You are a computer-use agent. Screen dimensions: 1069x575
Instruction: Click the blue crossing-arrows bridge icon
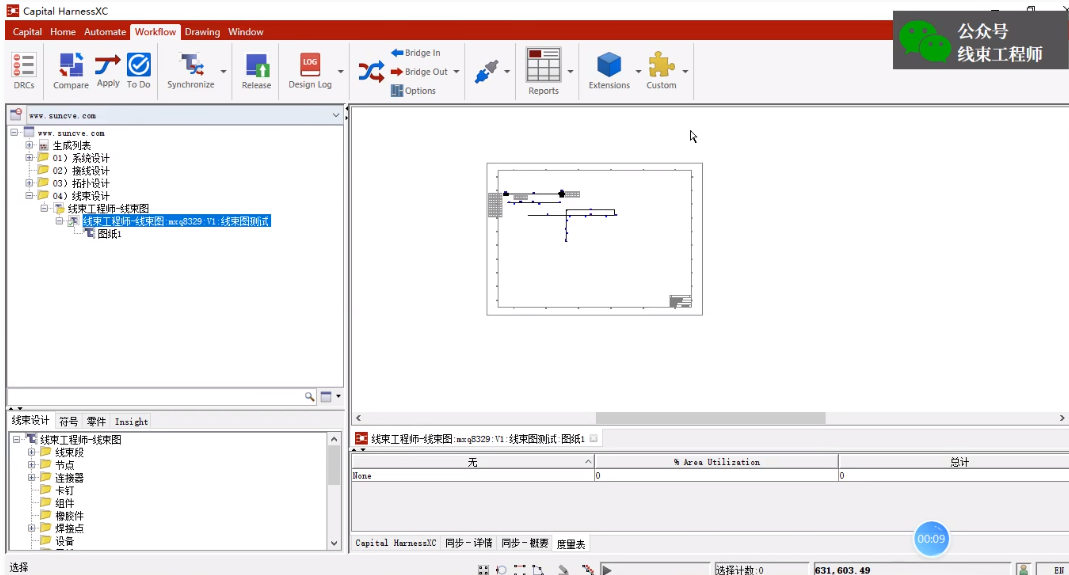(x=371, y=72)
